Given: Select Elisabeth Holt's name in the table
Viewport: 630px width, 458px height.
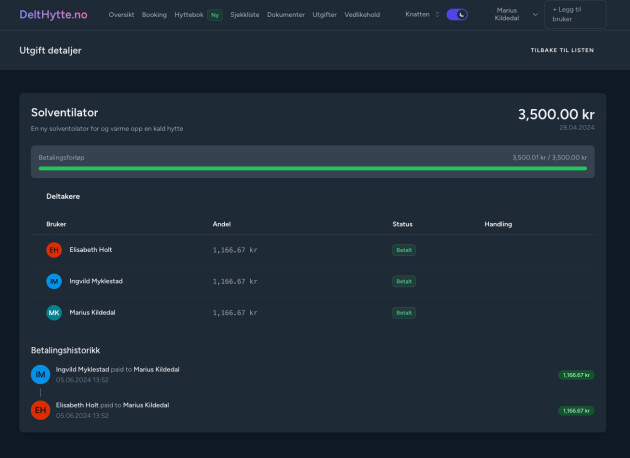Looking at the screenshot, I should tap(91, 250).
